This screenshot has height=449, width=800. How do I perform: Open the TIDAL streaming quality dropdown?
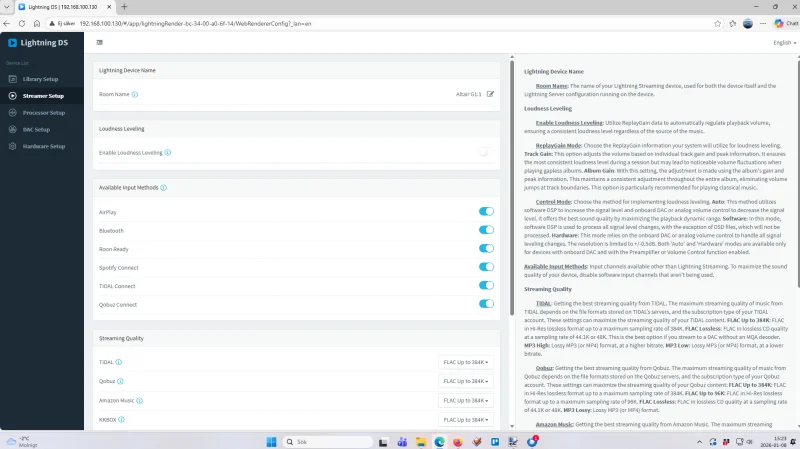pyautogui.click(x=465, y=362)
